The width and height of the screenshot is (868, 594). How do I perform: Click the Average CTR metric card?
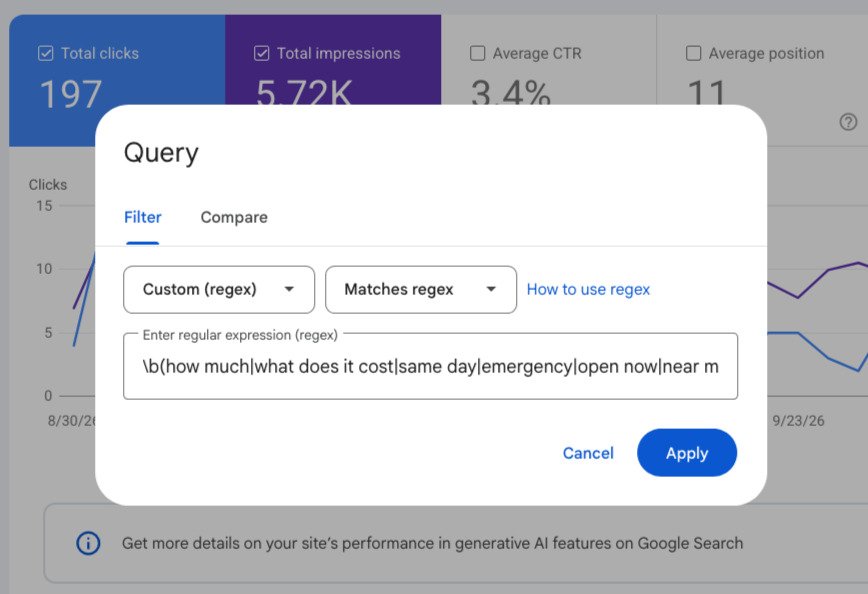tap(549, 60)
